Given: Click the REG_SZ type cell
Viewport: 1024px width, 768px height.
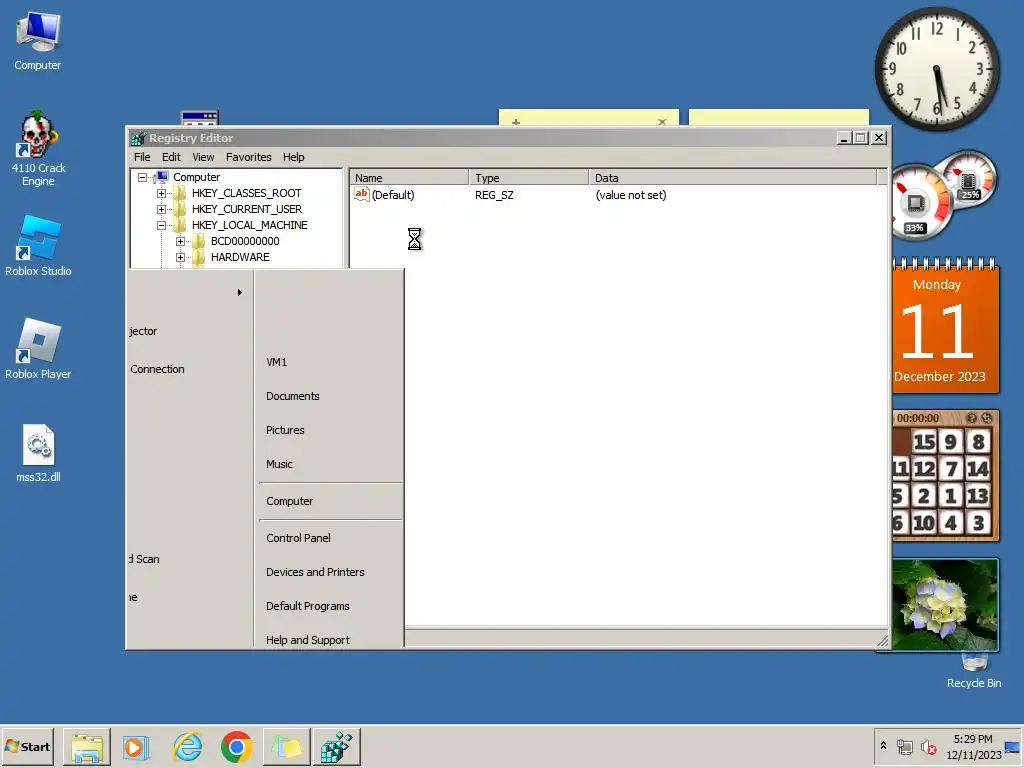Looking at the screenshot, I should click(494, 195).
